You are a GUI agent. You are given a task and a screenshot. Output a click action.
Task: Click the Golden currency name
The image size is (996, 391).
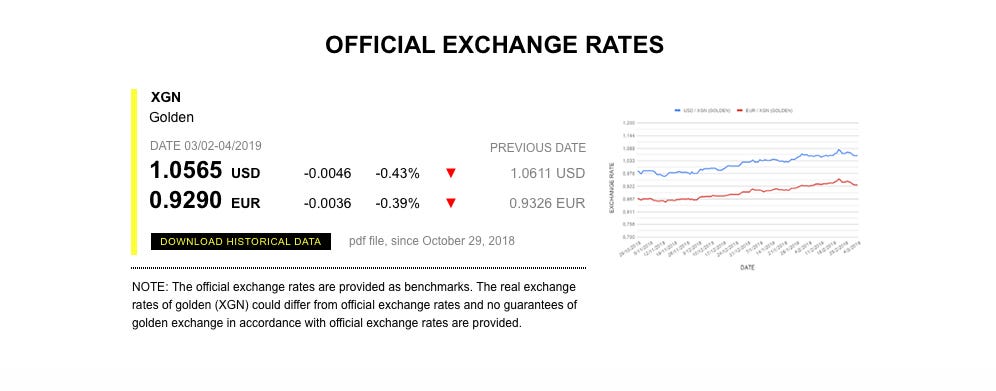tap(172, 117)
